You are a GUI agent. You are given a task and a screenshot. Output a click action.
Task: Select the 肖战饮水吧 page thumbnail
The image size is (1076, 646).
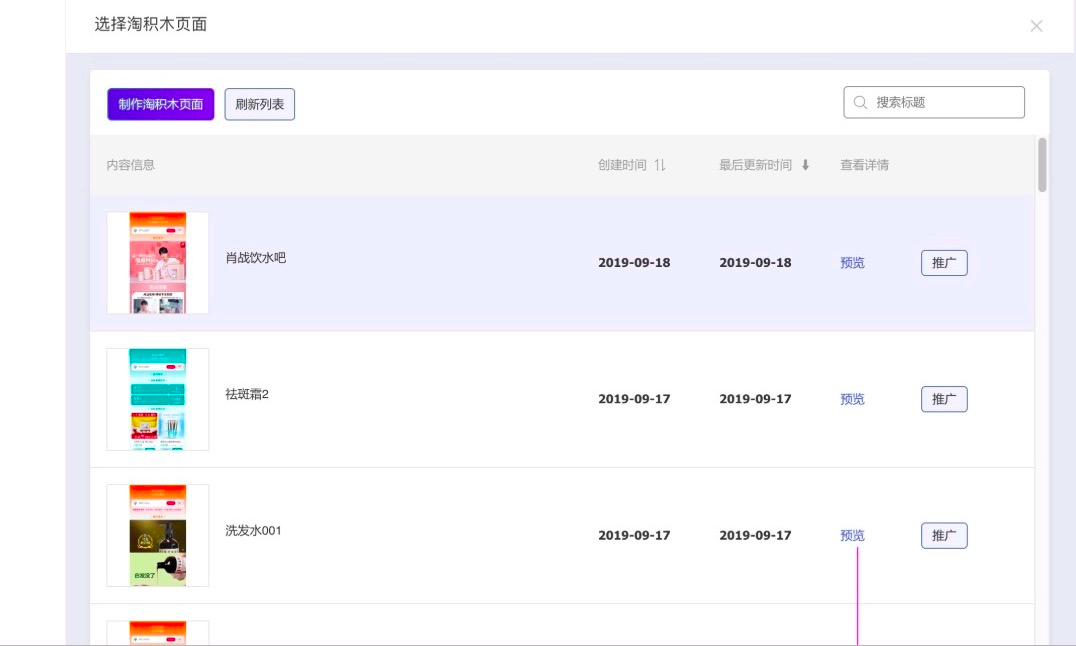158,263
